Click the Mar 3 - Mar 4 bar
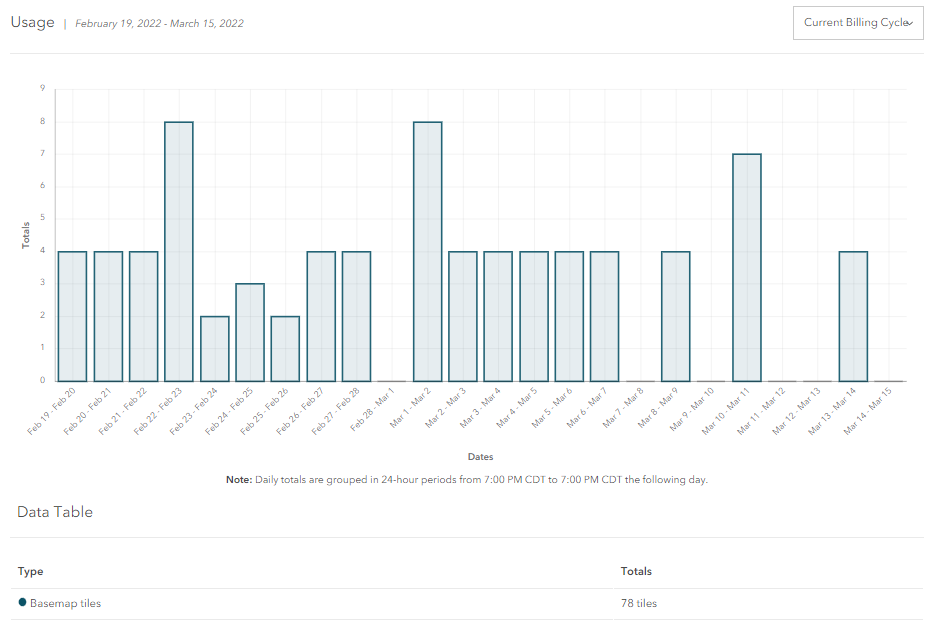The height and width of the screenshot is (632, 933). coord(498,316)
